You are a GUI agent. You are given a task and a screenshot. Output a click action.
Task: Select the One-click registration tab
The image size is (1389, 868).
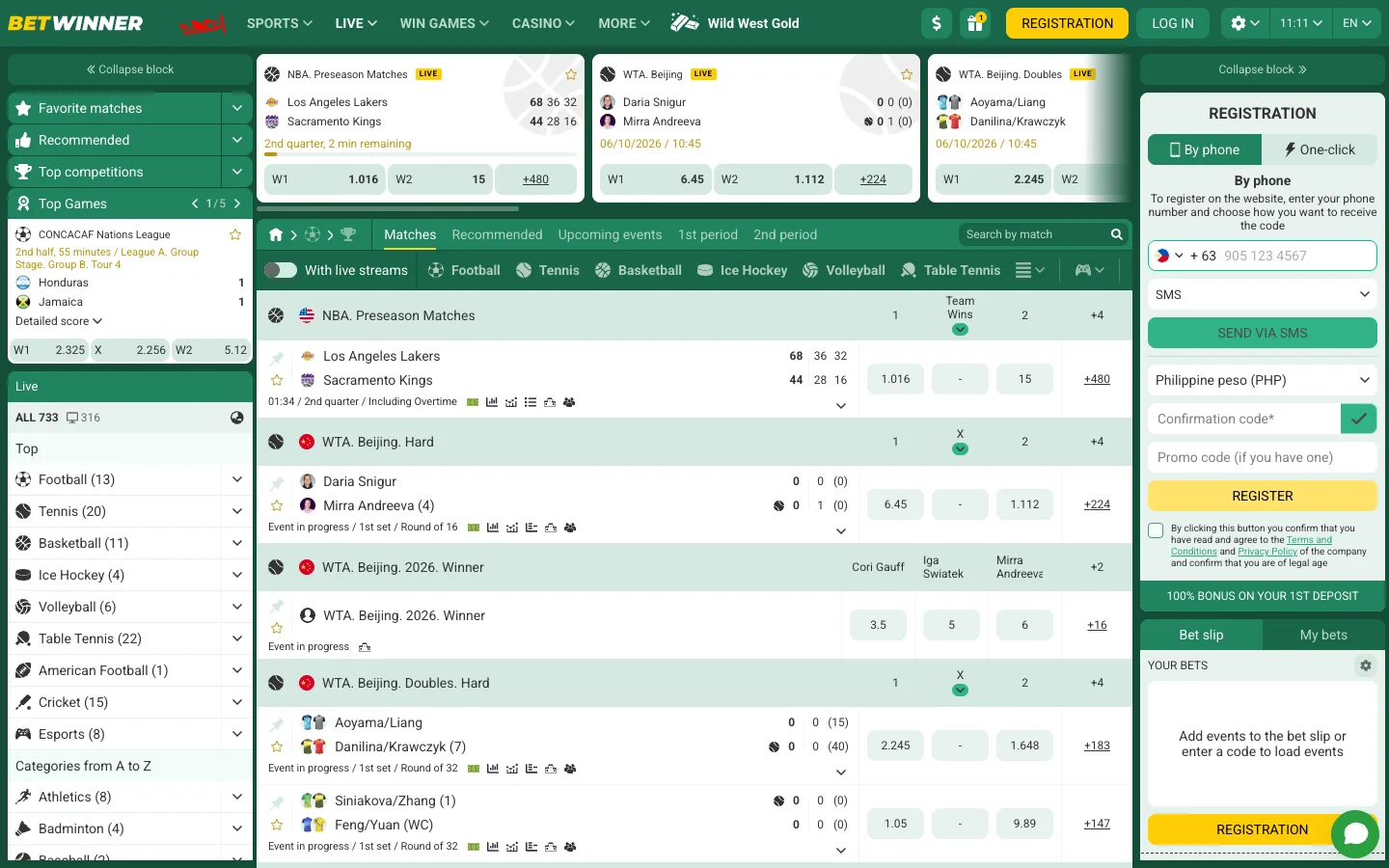[x=1320, y=149]
